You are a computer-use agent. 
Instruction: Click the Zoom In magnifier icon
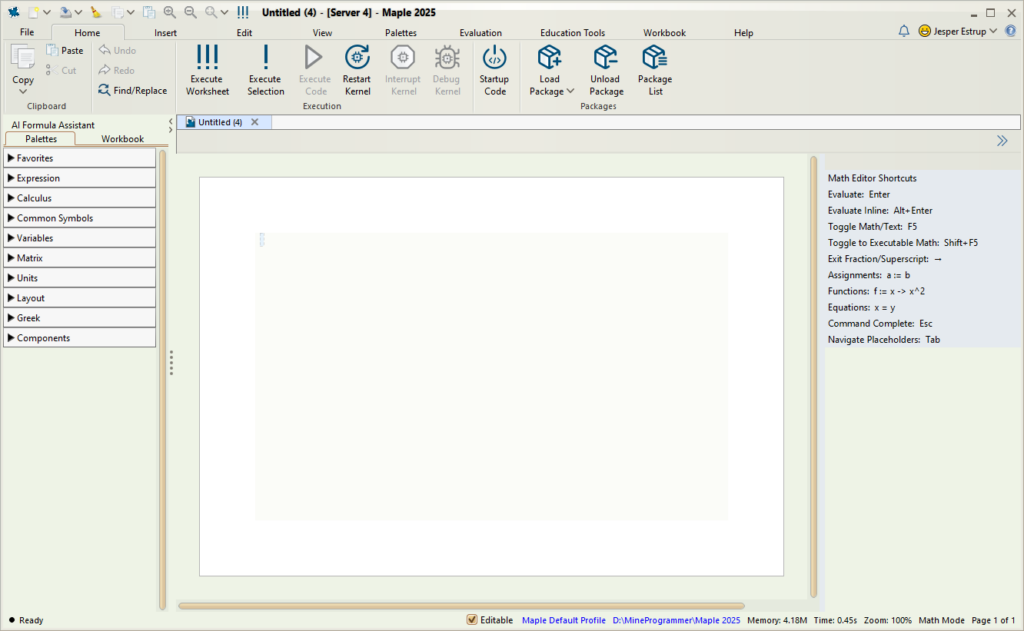tap(170, 12)
